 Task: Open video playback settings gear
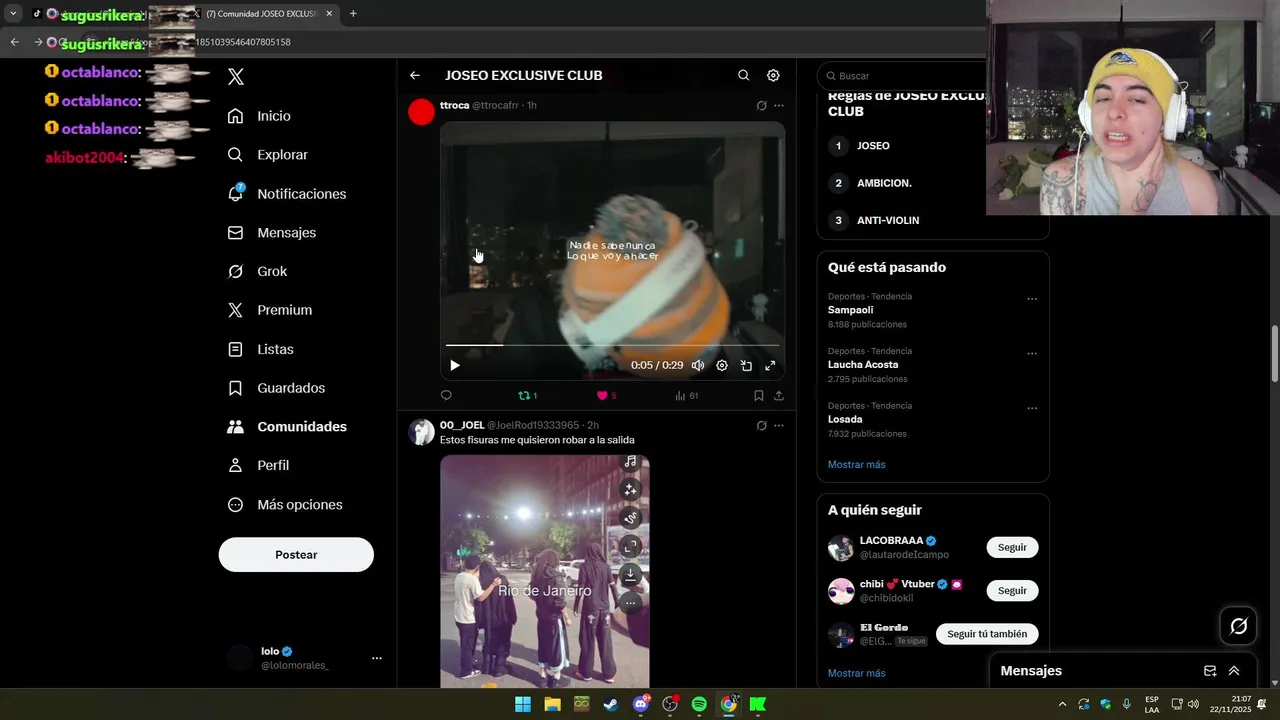click(x=722, y=366)
